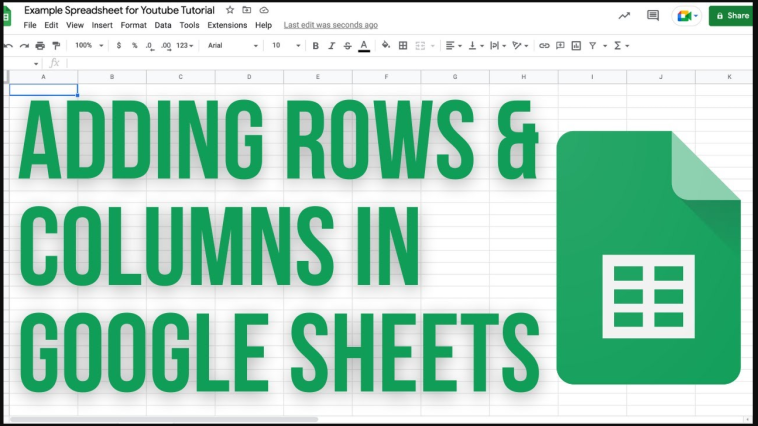Screen dimensions: 758x426
Task: Print the spreadsheet with printer icon
Action: click(x=40, y=46)
